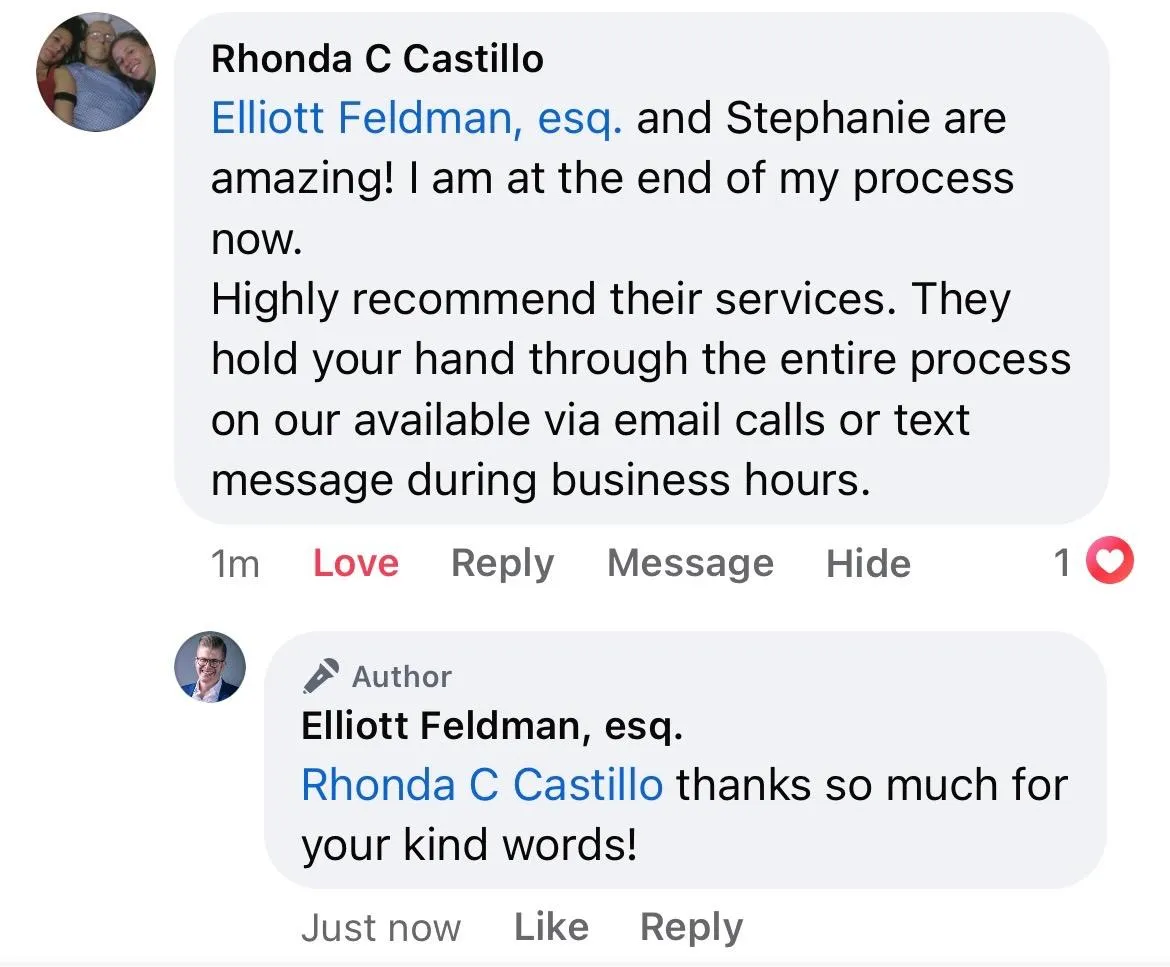Click the red heart reaction icon
Screen dimensions: 1170x967
(1110, 560)
